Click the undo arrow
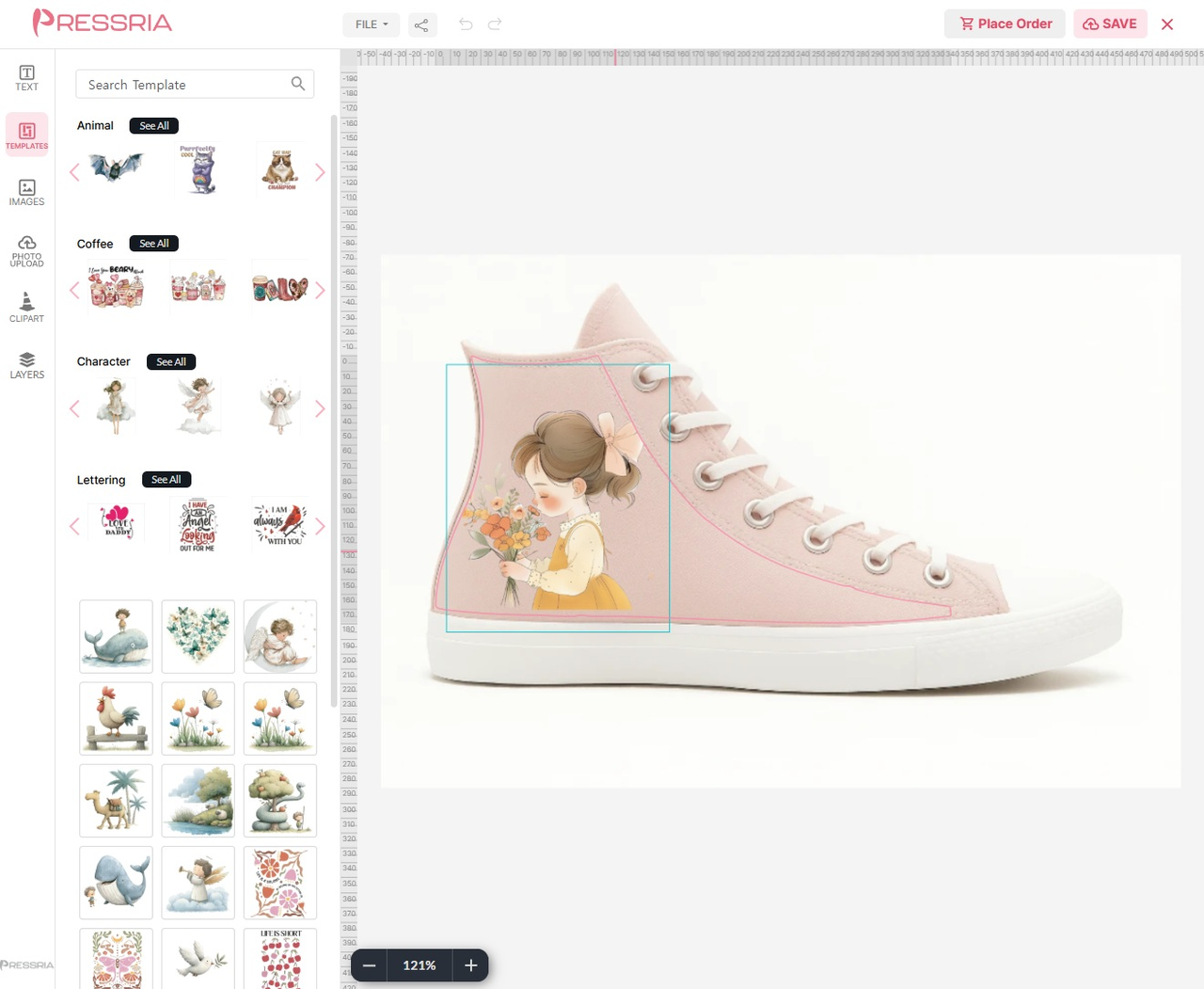The width and height of the screenshot is (1204, 989). click(466, 24)
